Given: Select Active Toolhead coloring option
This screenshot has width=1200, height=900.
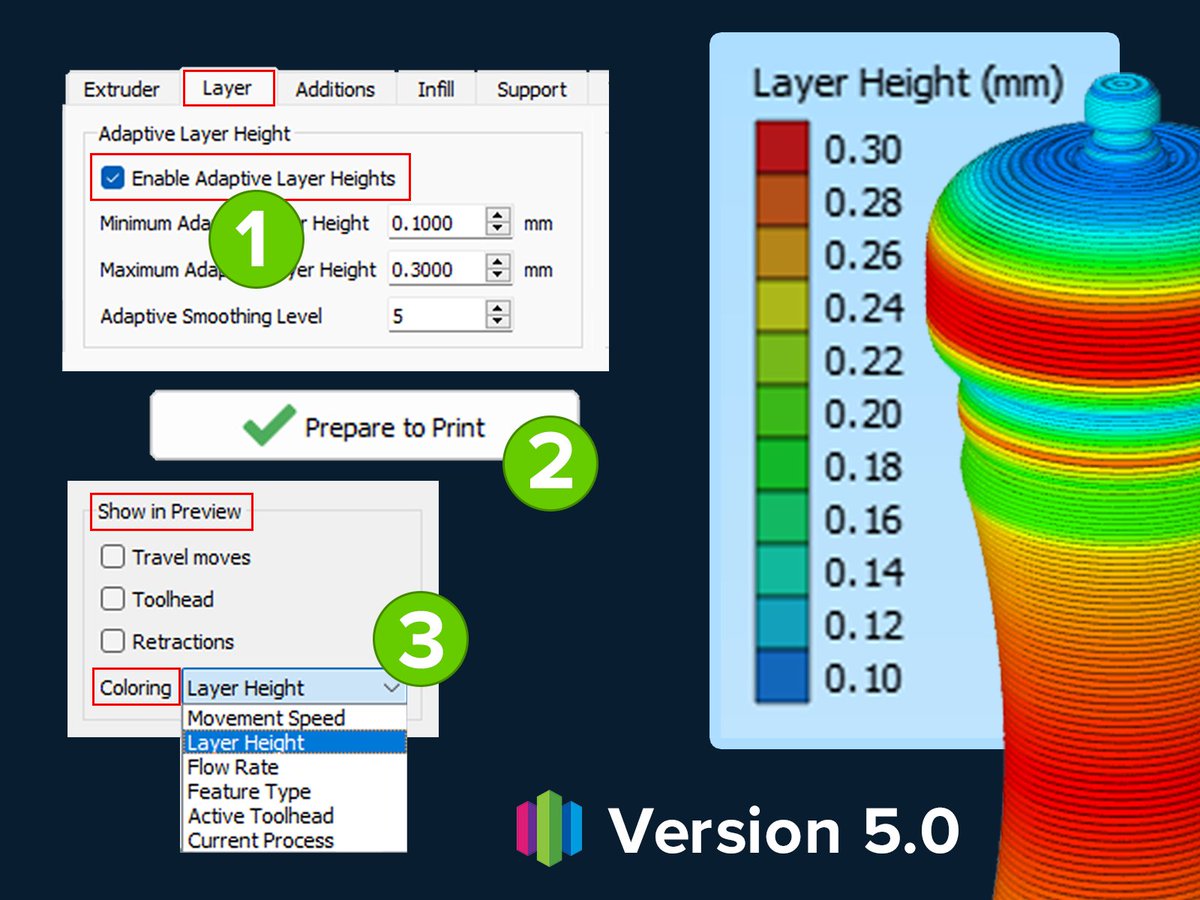Looking at the screenshot, I should click(x=295, y=816).
